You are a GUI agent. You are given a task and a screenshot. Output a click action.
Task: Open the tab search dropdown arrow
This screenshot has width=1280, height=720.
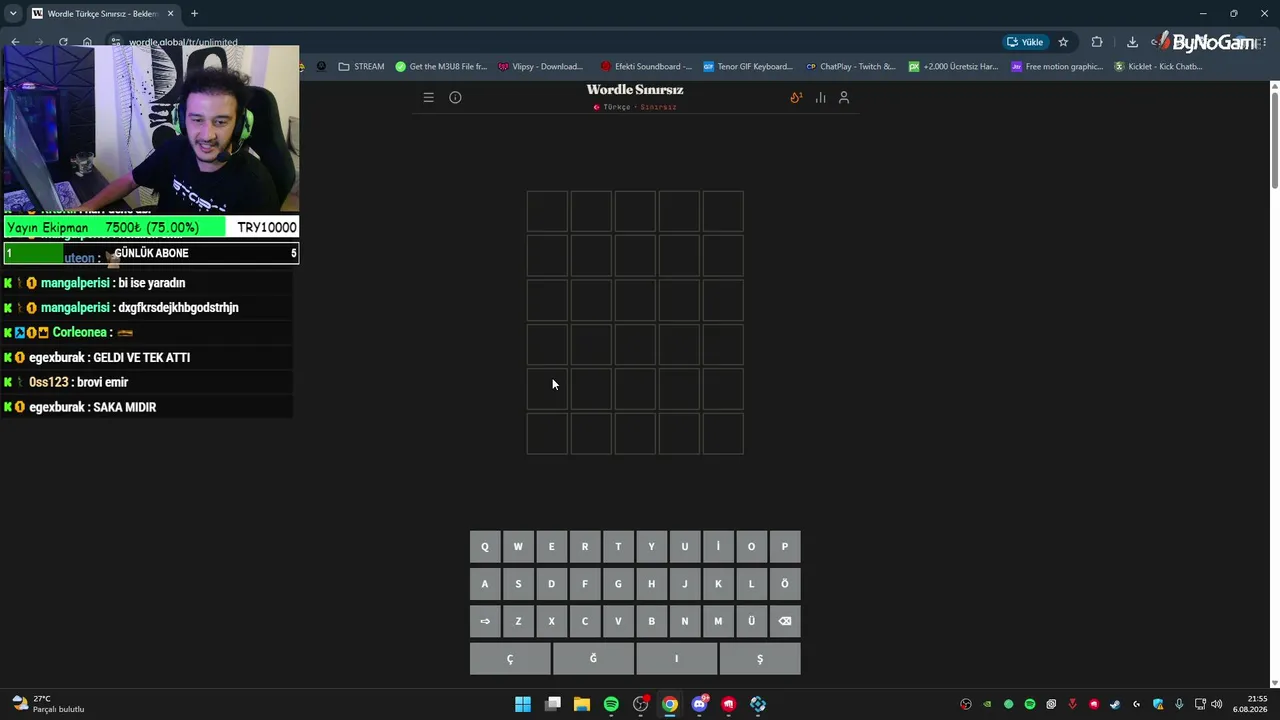pyautogui.click(x=13, y=14)
